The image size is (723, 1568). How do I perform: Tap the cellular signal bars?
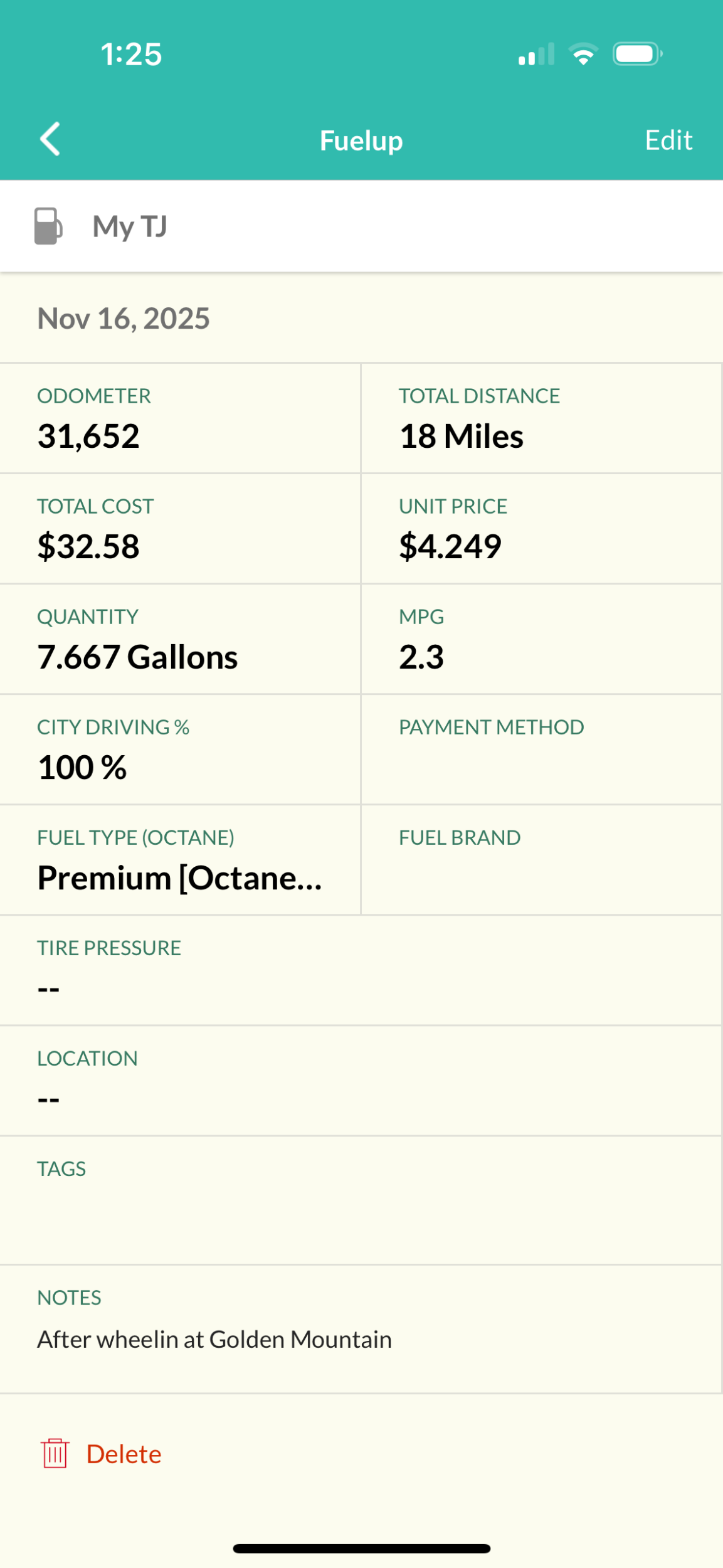coord(536,55)
